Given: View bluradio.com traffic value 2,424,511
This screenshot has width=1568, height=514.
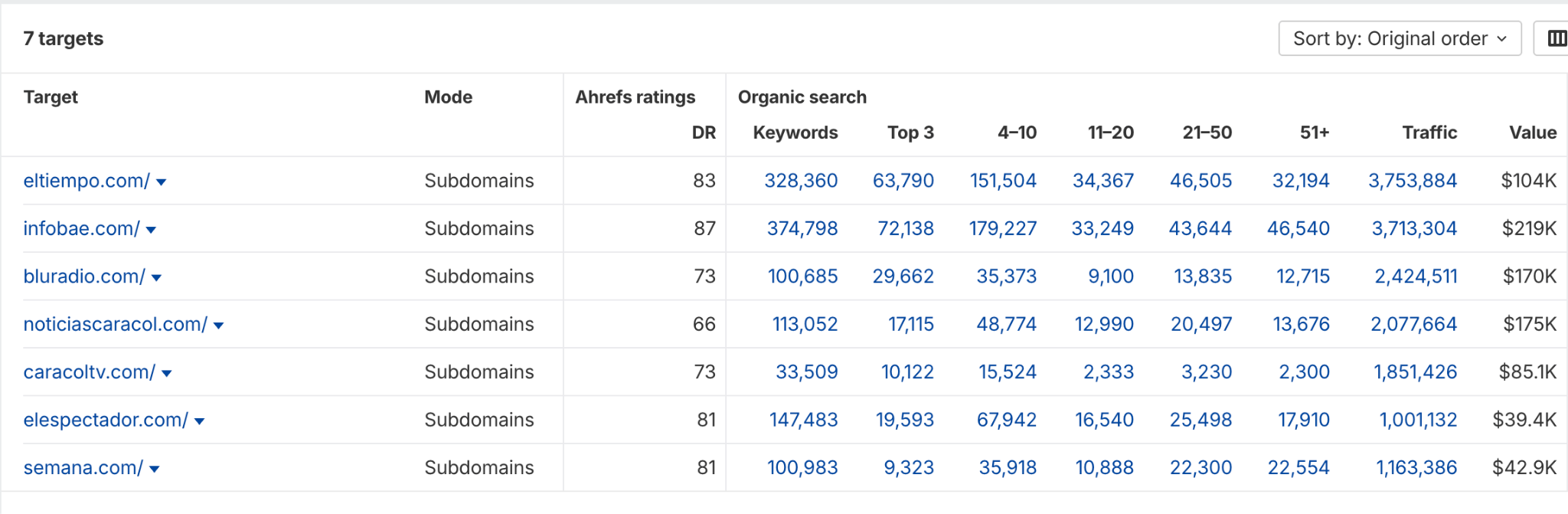Looking at the screenshot, I should 1416,277.
